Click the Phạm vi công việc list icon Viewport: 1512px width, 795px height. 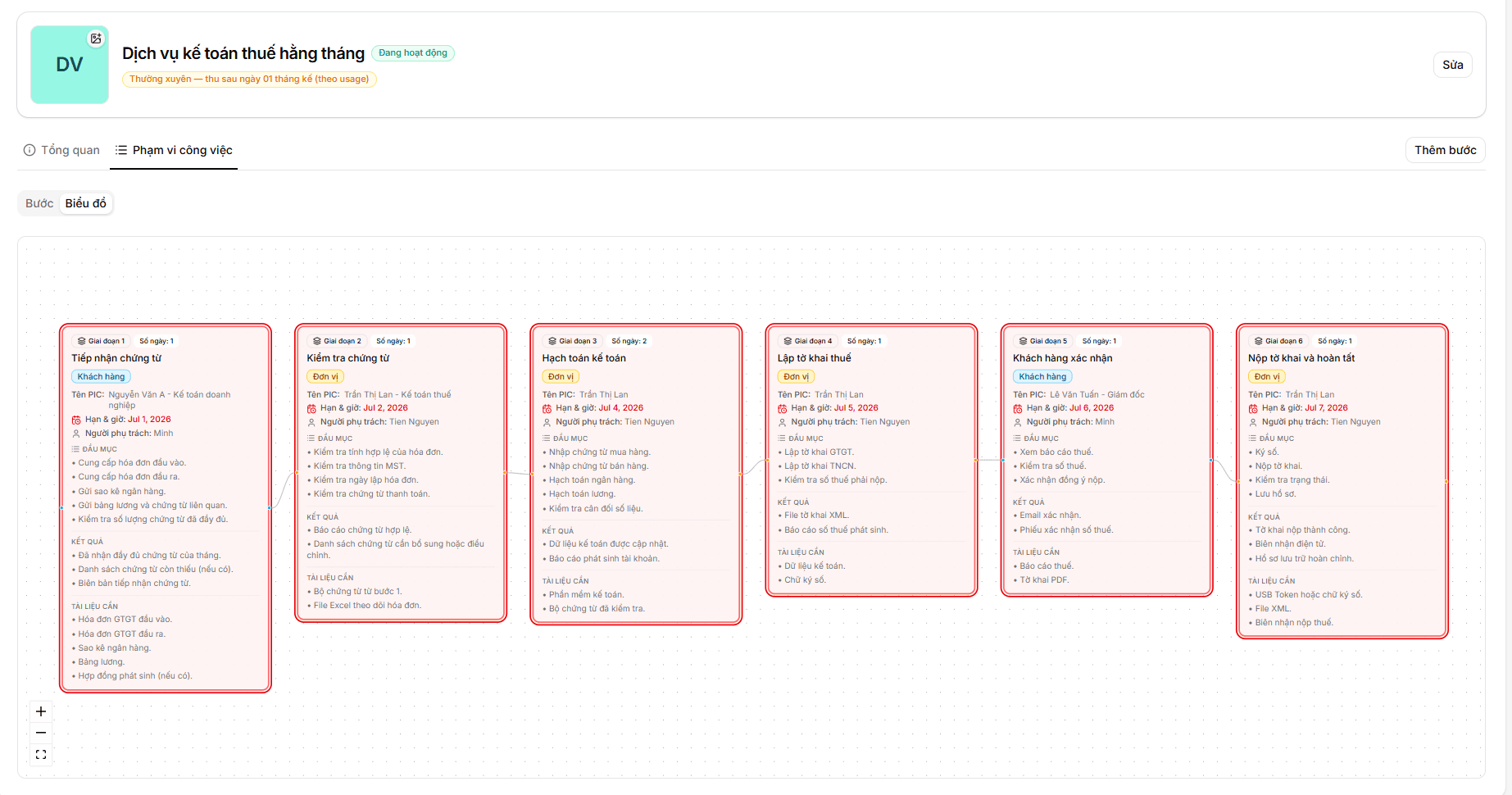click(x=121, y=150)
